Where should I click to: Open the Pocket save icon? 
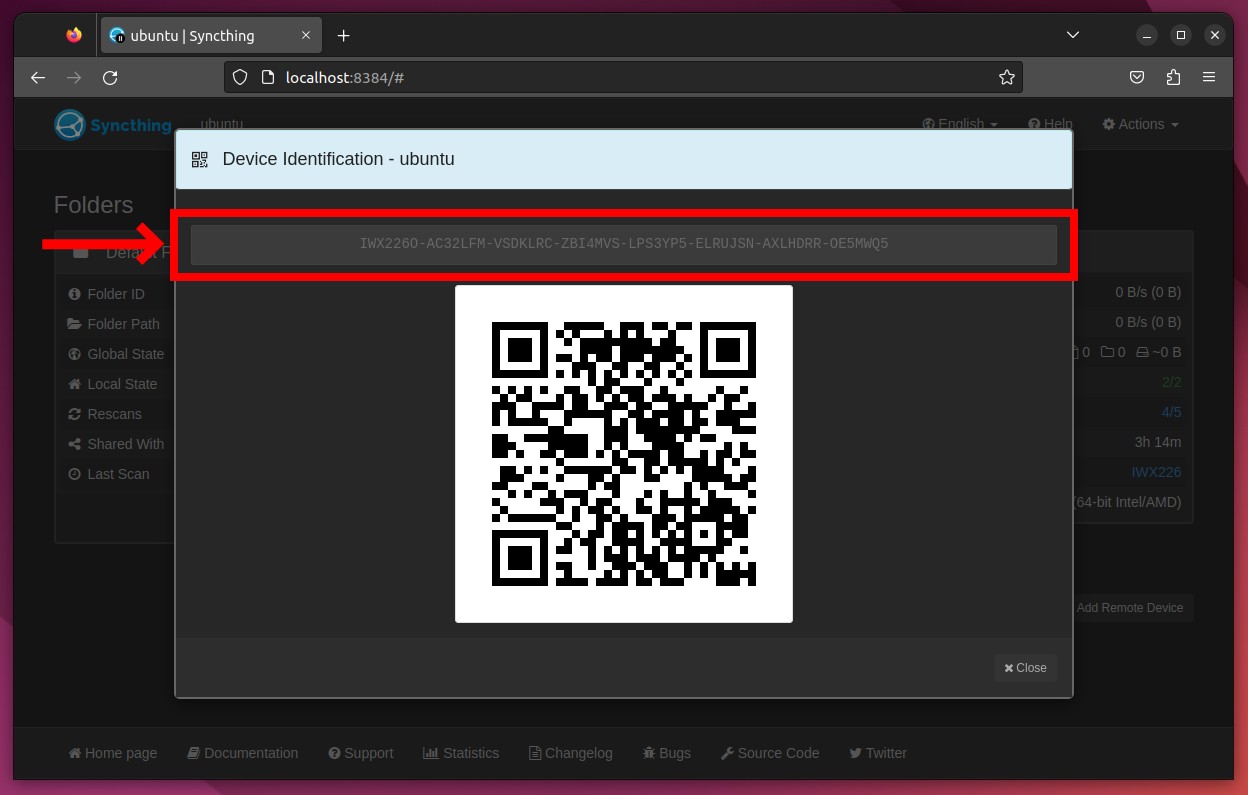click(x=1137, y=77)
